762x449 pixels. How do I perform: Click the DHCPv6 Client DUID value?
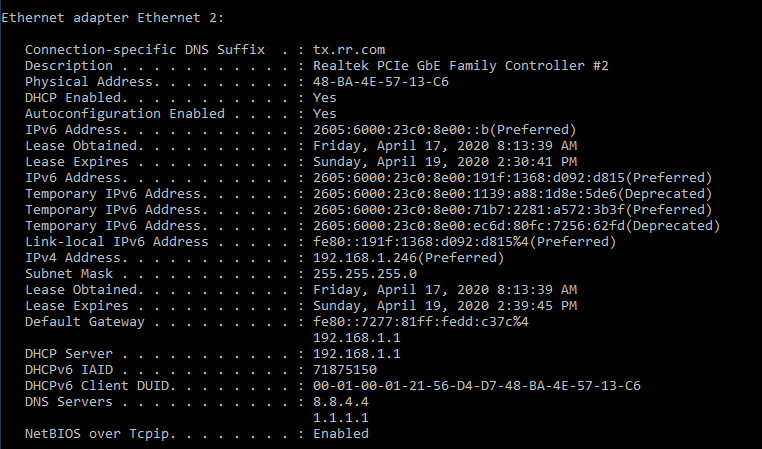tap(476, 385)
